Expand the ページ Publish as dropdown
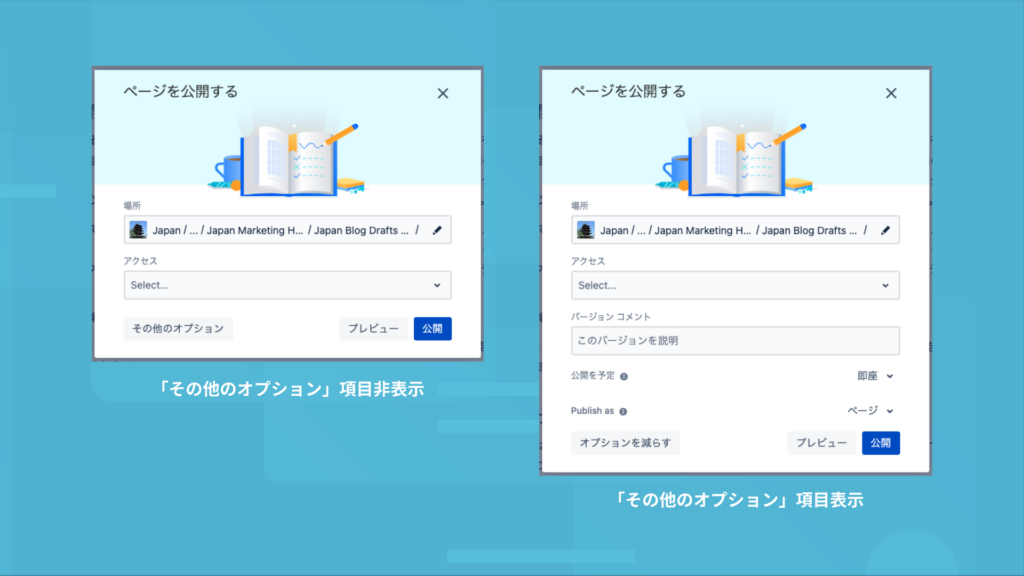 [x=871, y=411]
